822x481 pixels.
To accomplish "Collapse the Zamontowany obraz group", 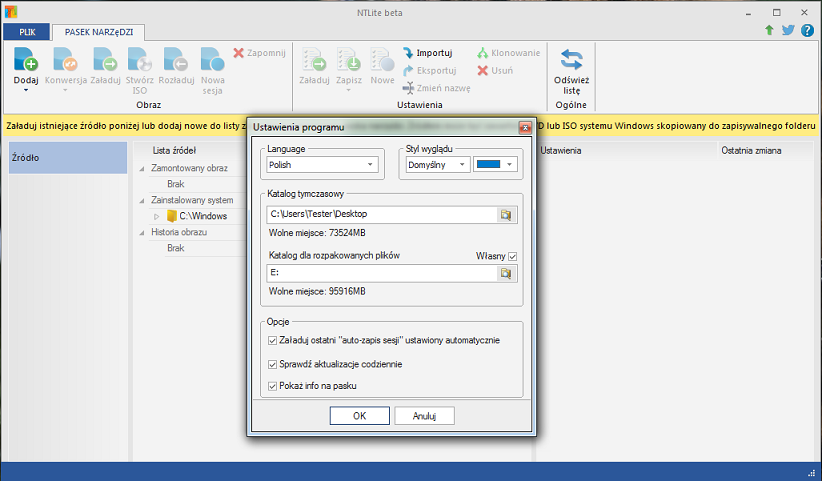I will (142, 169).
